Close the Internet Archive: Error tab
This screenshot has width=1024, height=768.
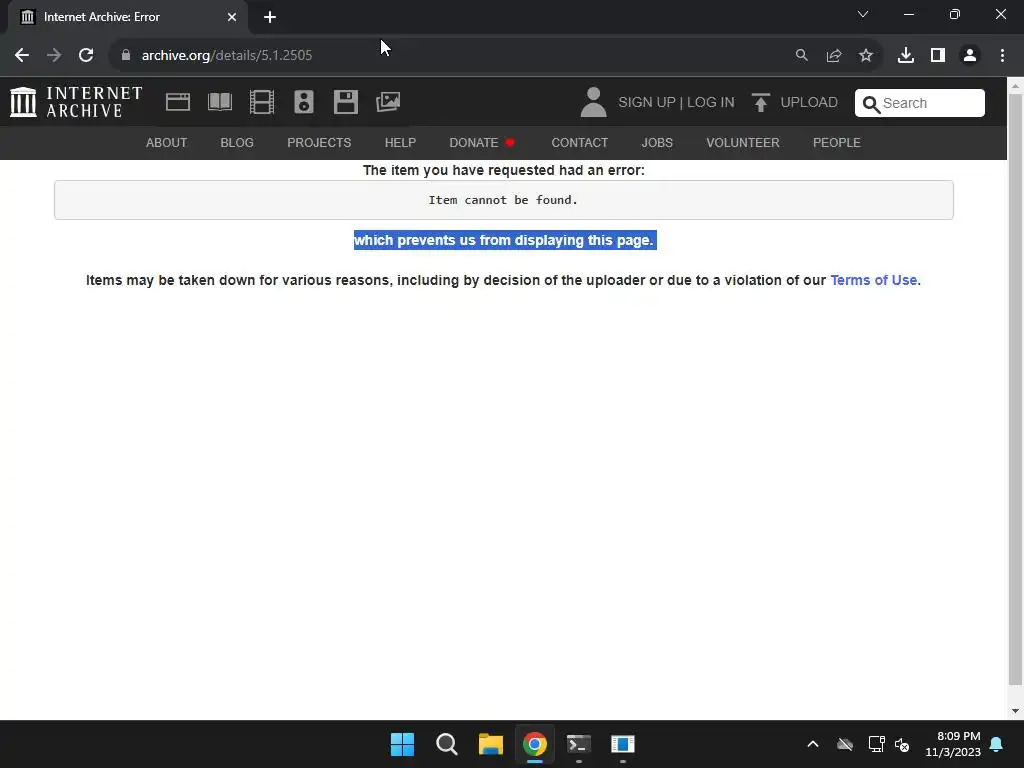pyautogui.click(x=232, y=17)
